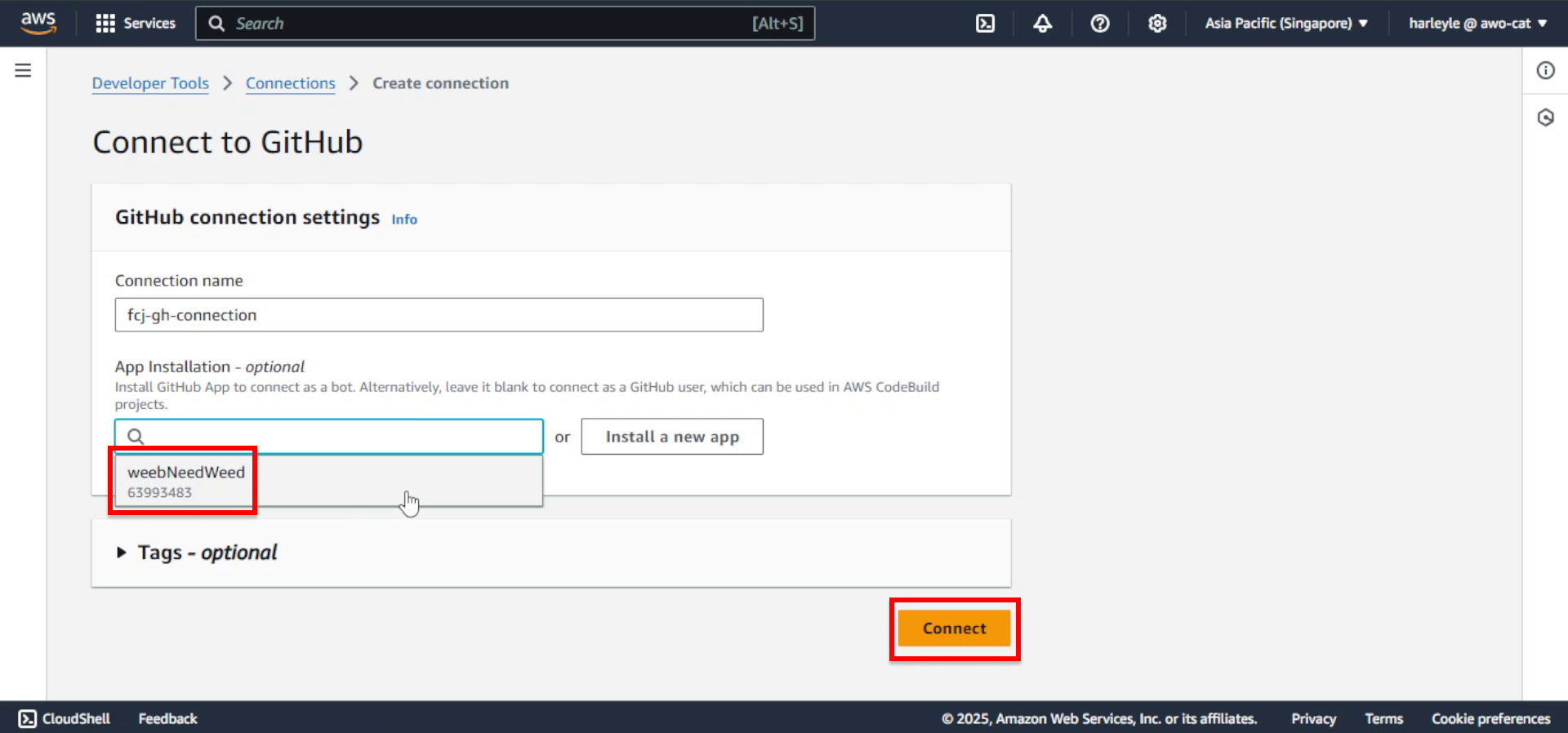The width and height of the screenshot is (1568, 733).
Task: Open the help question mark menu
Action: [x=1100, y=24]
